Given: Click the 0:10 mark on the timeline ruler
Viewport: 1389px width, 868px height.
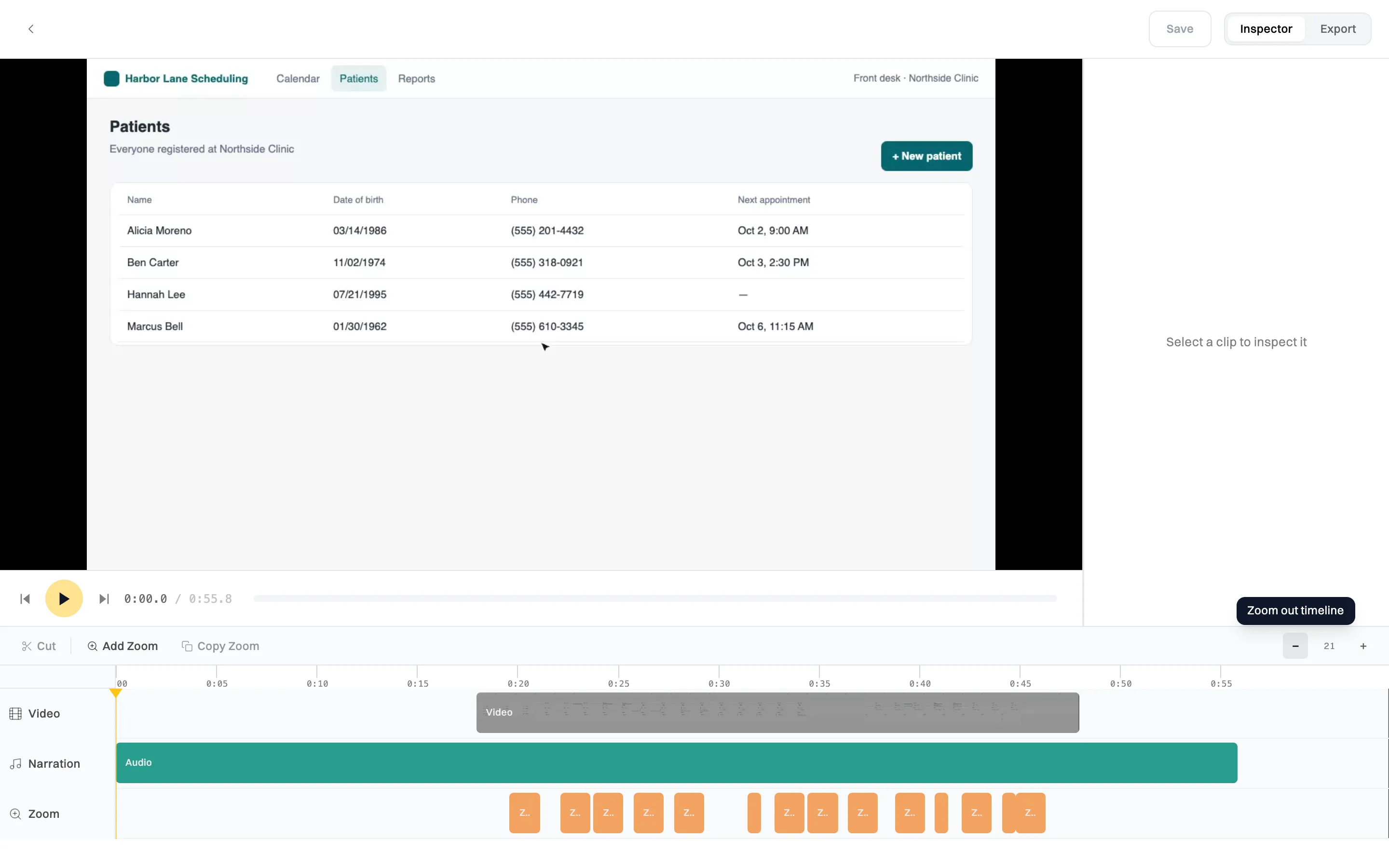Looking at the screenshot, I should tap(317, 683).
